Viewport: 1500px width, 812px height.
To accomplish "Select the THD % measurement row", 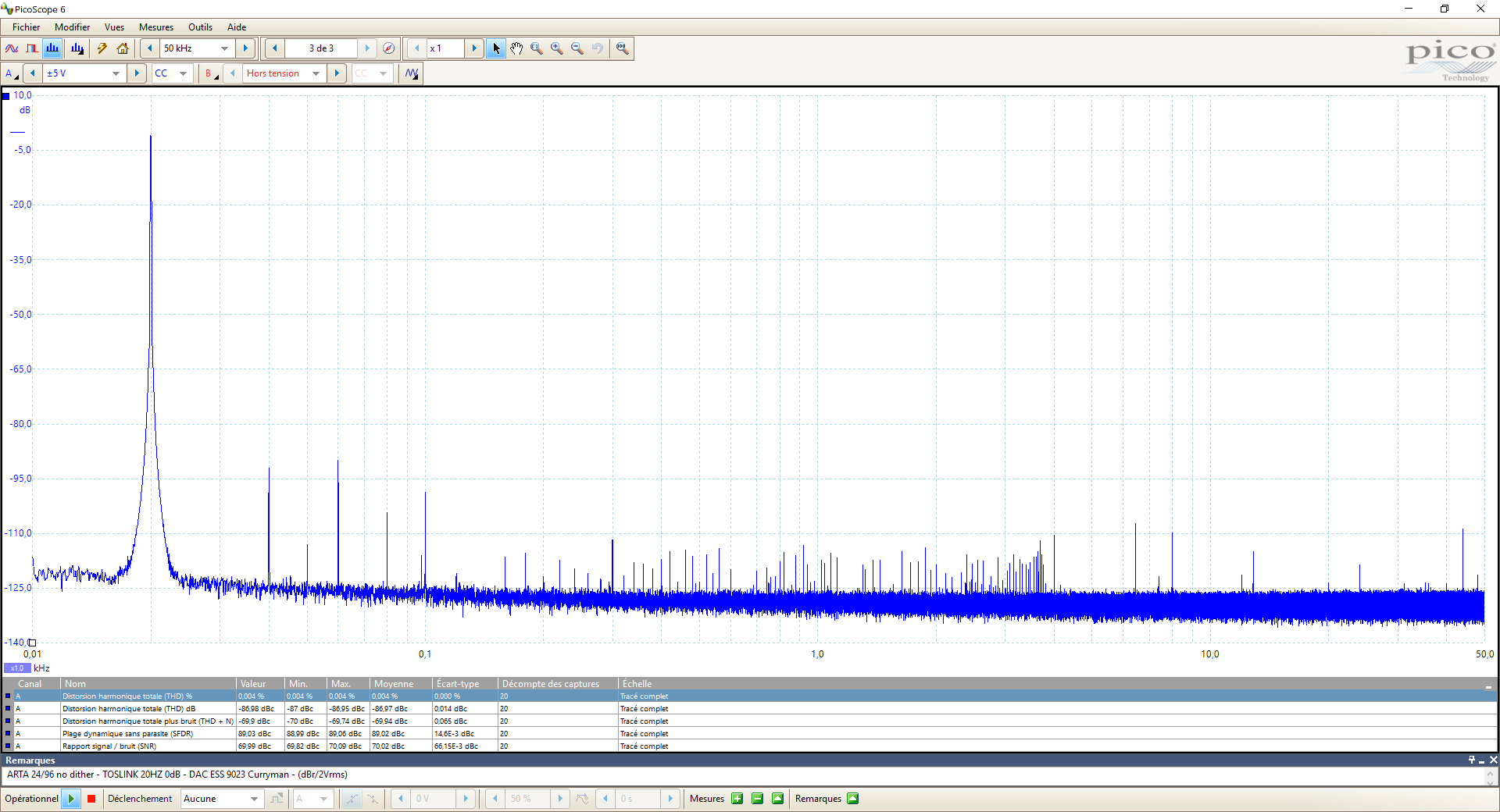I will tap(749, 696).
